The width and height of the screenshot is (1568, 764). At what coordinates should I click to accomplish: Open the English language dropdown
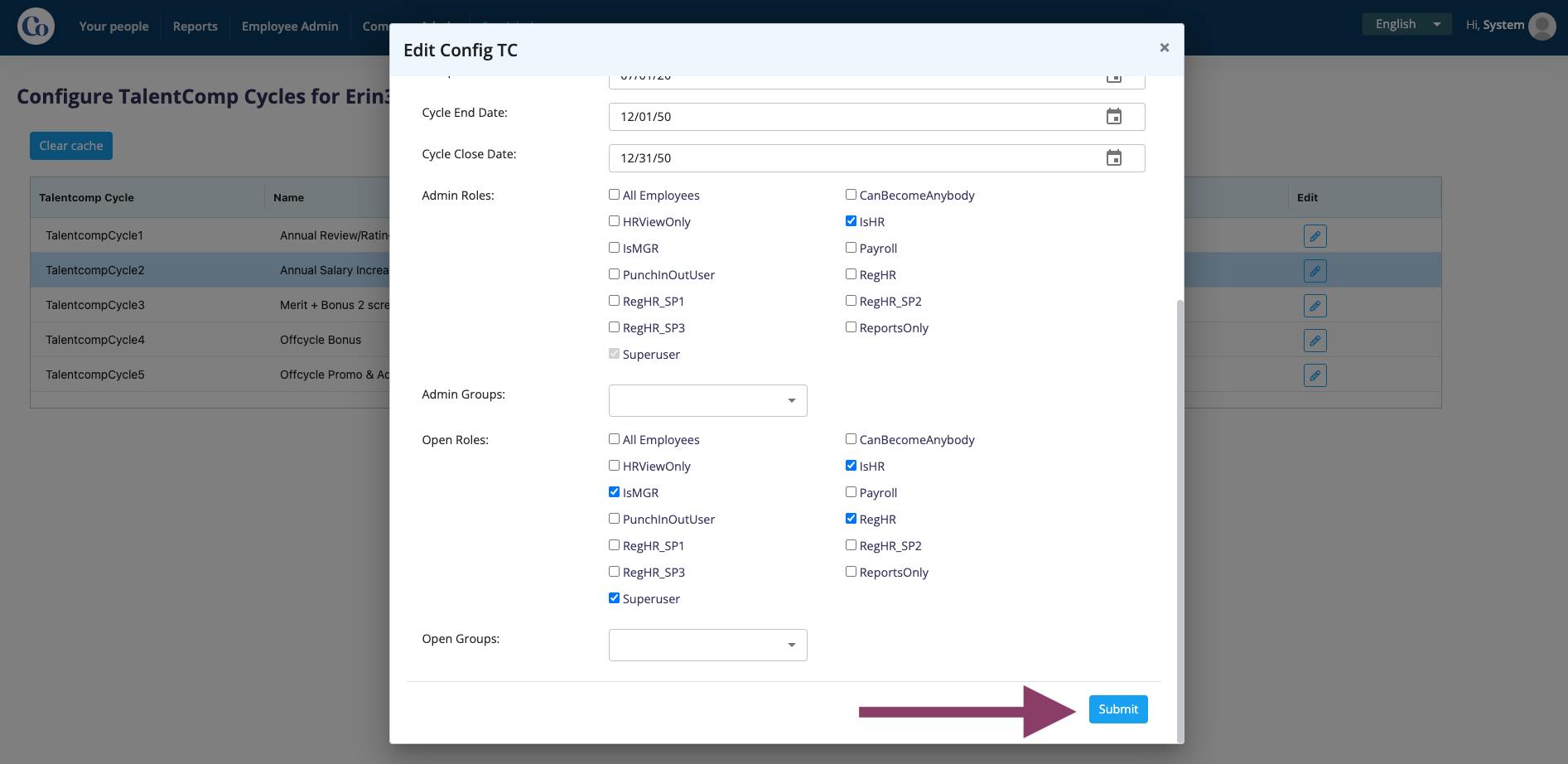pos(1406,24)
